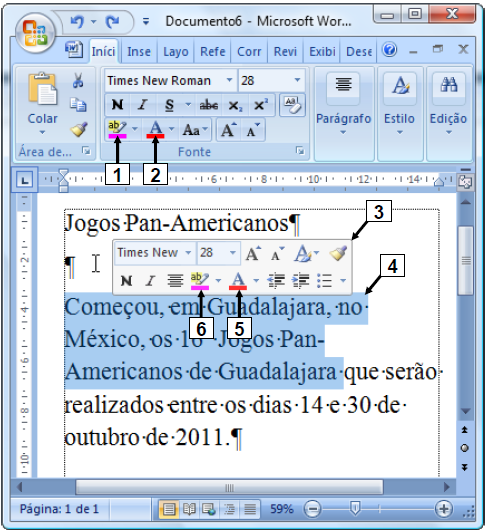
Task: Switch to the Corr ribbon tab
Action: tap(249, 52)
